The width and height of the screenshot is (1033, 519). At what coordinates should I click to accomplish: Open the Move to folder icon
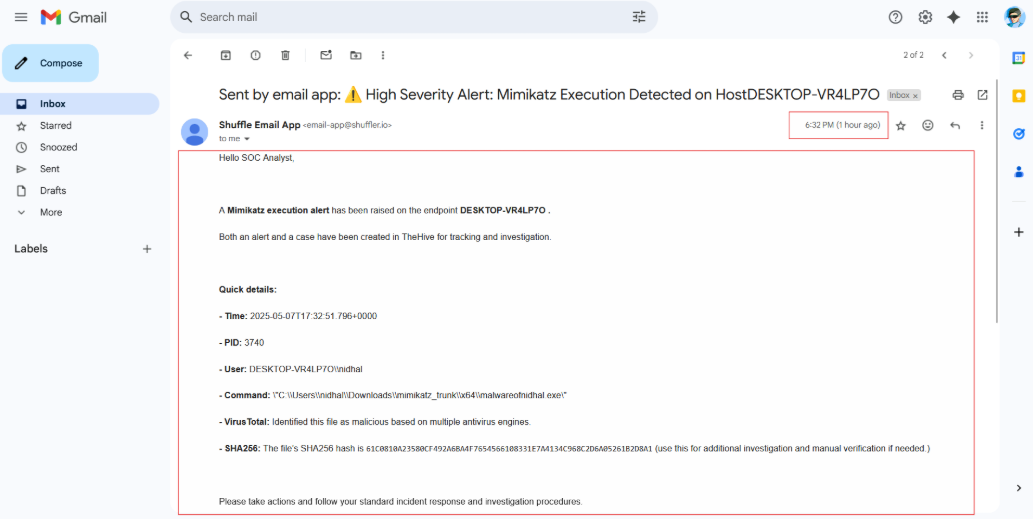(x=355, y=55)
